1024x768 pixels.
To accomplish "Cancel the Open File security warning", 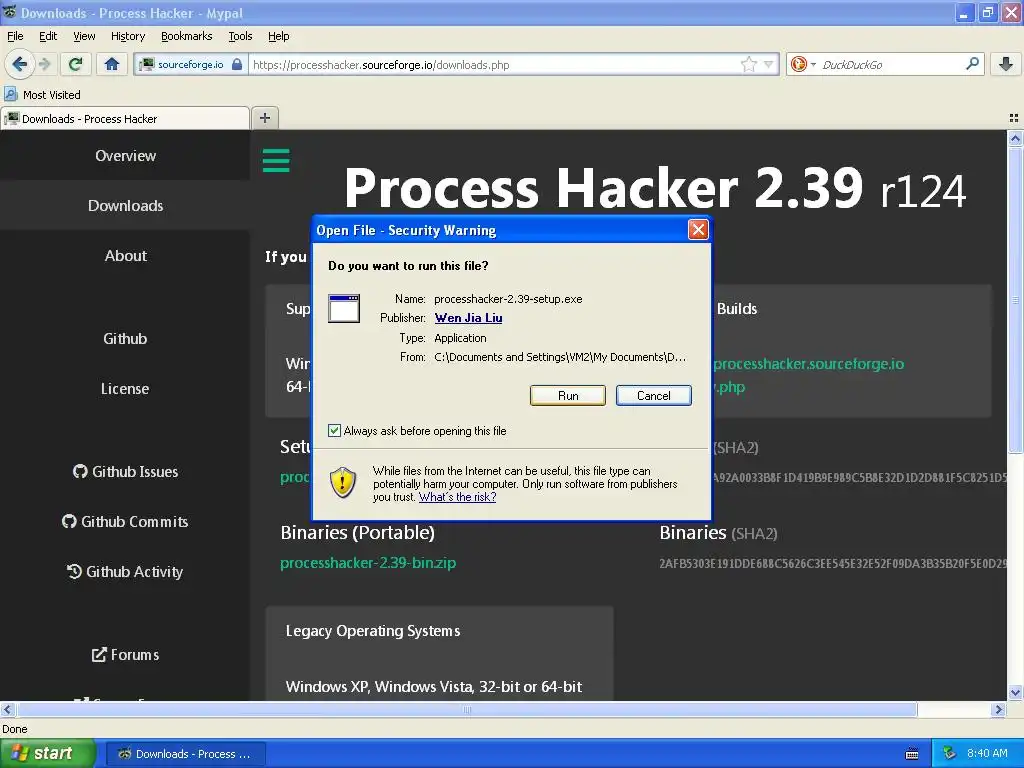I will [x=653, y=396].
